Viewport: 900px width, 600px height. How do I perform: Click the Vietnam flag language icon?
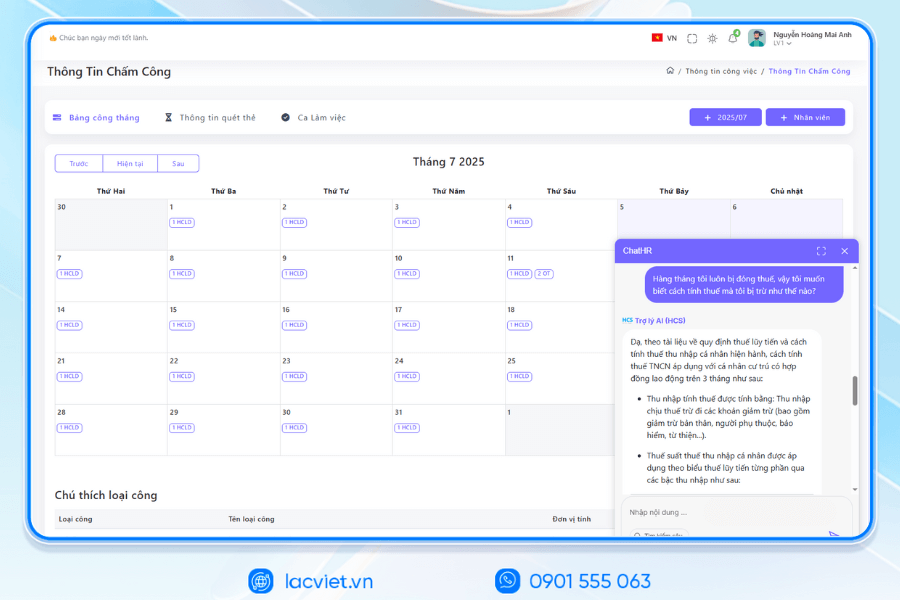point(657,38)
